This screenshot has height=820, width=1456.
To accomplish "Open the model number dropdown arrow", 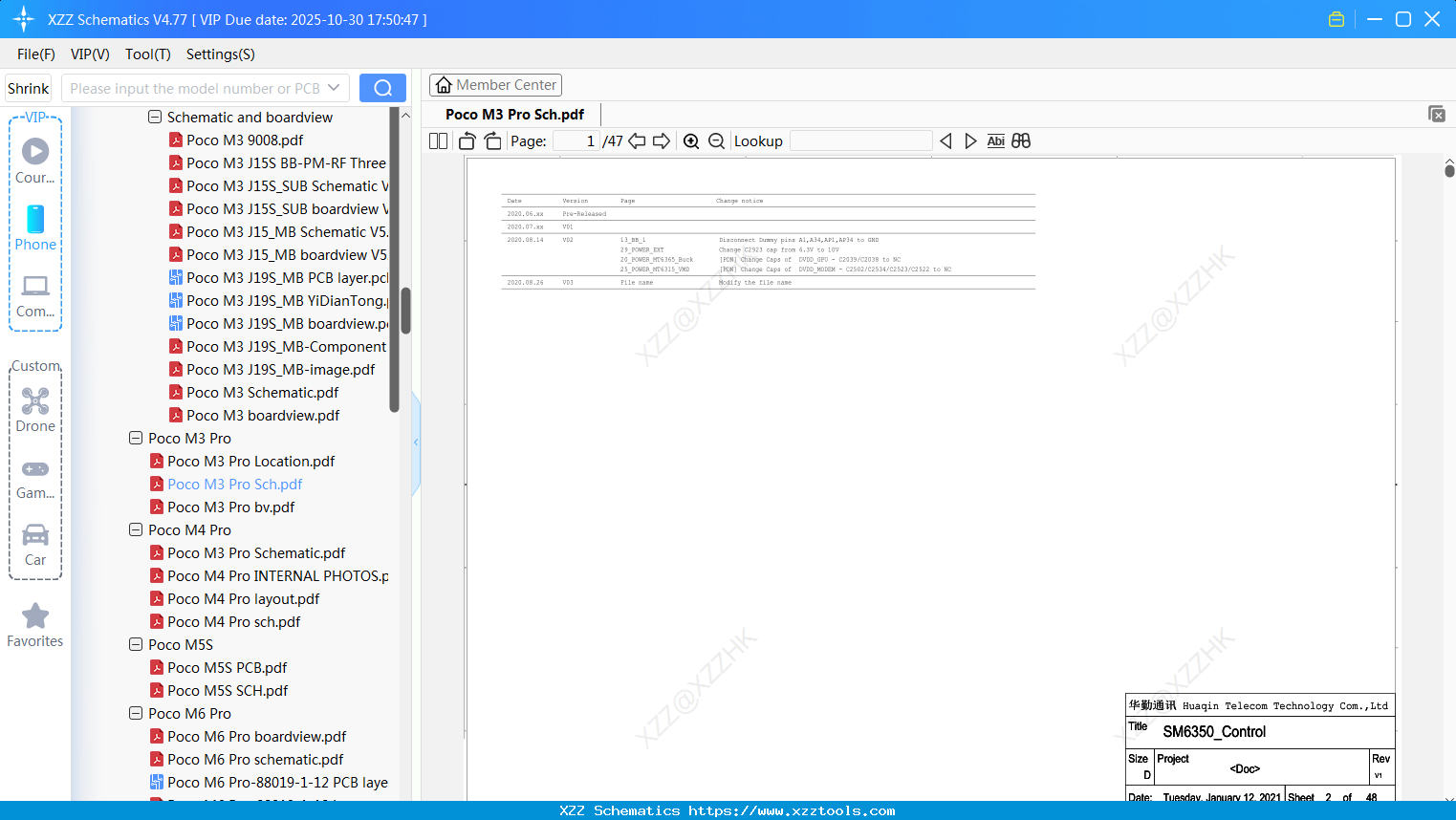I will pos(334,88).
